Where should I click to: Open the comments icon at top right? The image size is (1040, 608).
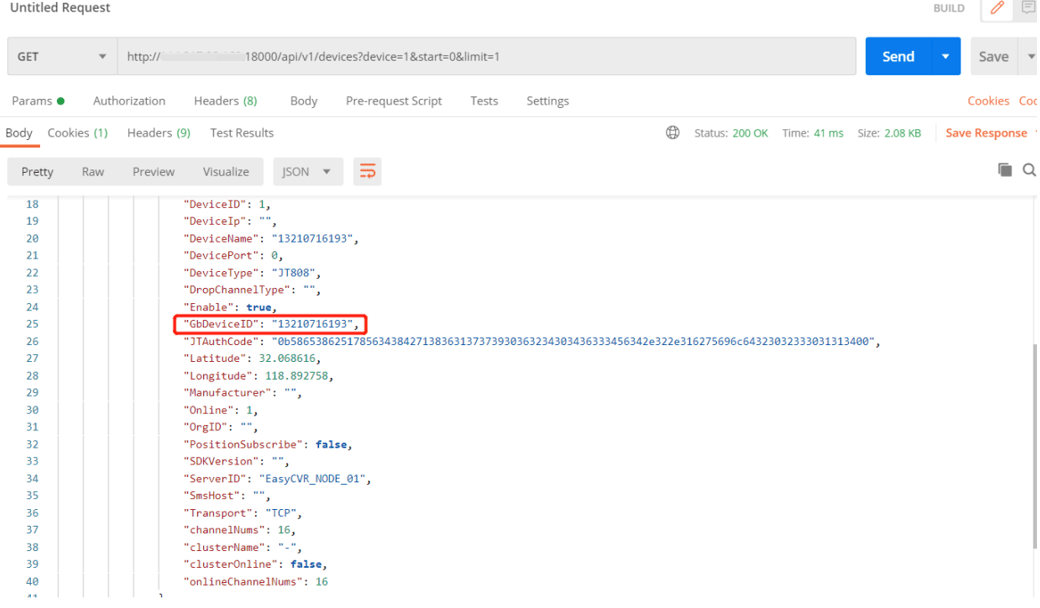click(1028, 9)
